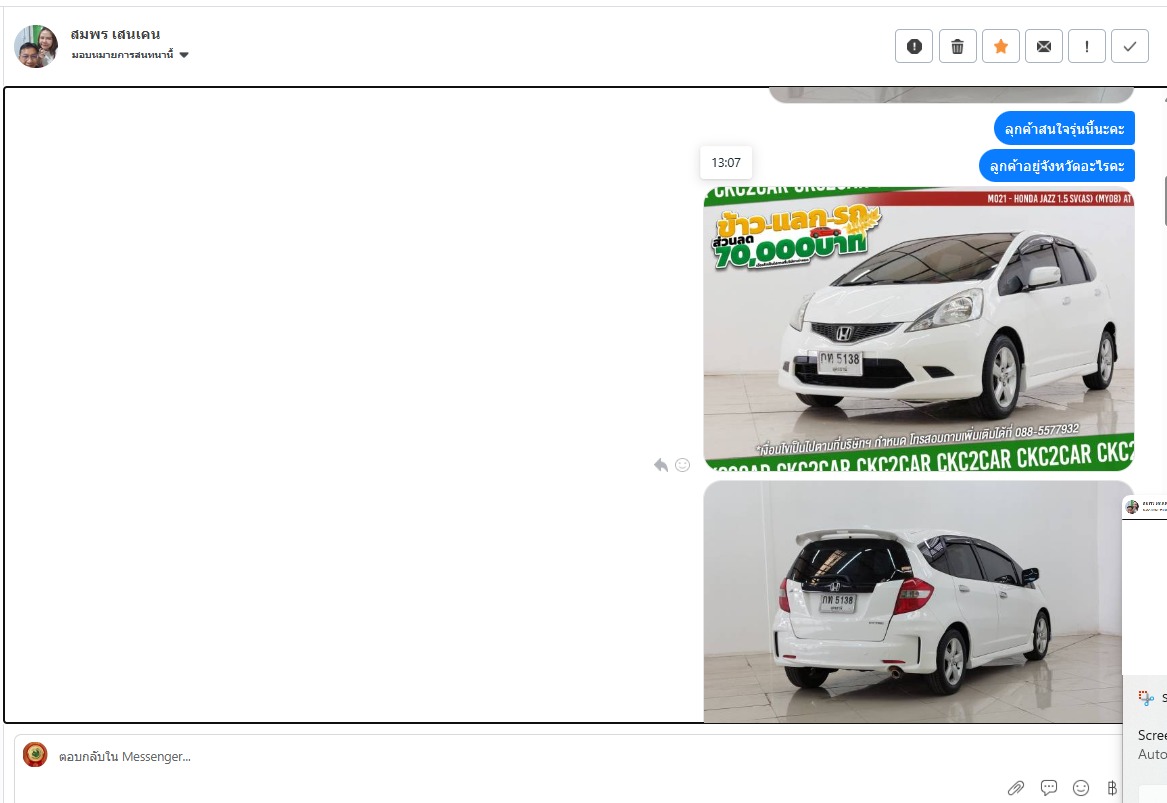Mark conversation done with checkmark icon
The image size is (1167, 803).
coord(1130,47)
